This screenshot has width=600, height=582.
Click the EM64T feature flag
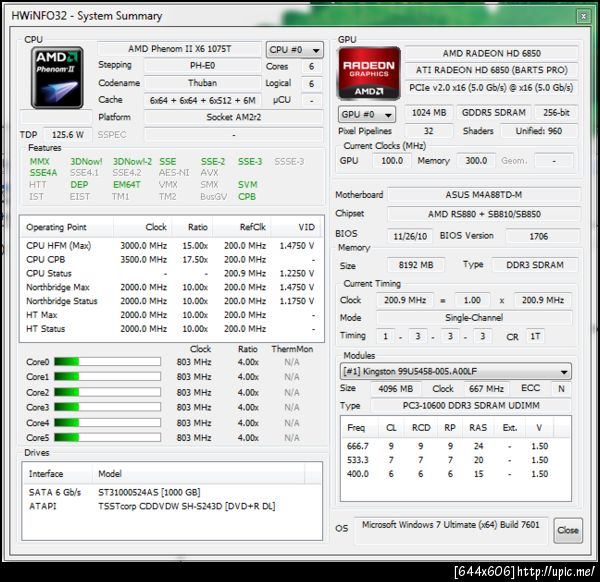pyautogui.click(x=127, y=185)
